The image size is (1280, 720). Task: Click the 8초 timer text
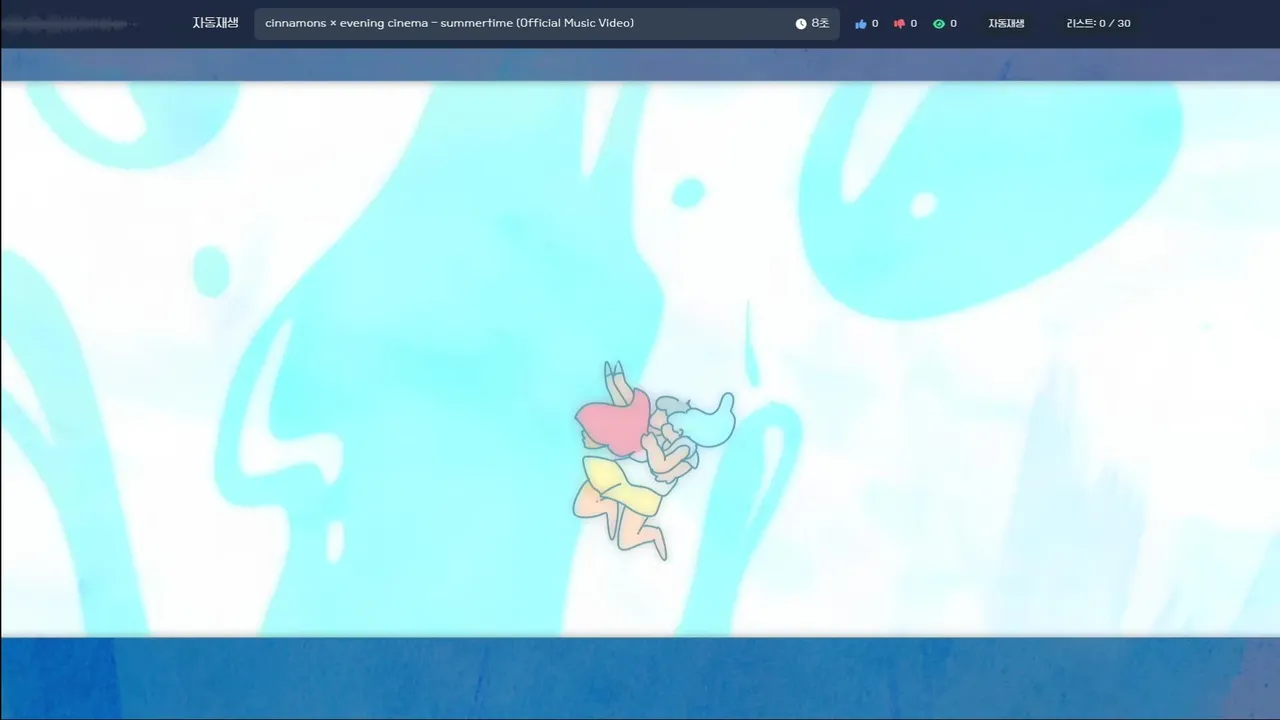click(820, 24)
